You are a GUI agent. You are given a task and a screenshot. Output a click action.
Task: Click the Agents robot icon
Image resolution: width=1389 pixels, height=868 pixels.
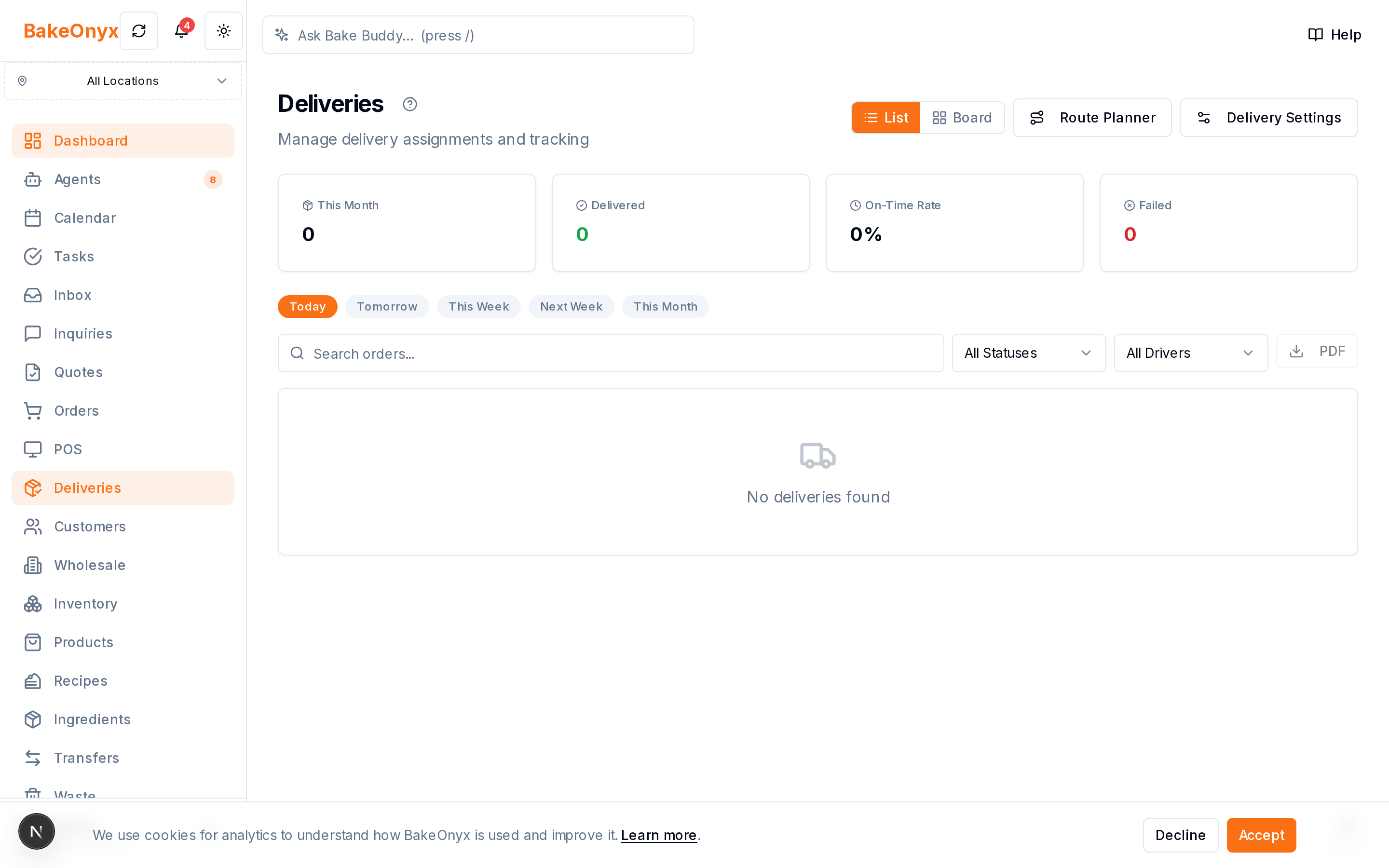pos(33,179)
